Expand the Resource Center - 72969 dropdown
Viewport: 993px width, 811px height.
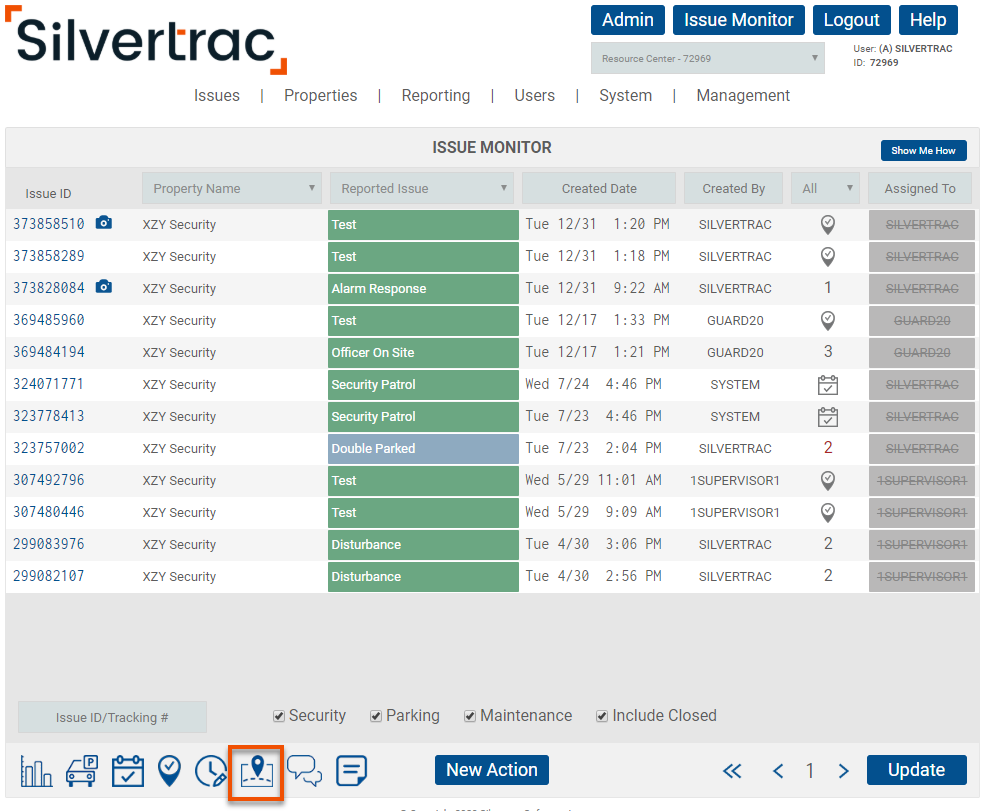pyautogui.click(x=707, y=58)
